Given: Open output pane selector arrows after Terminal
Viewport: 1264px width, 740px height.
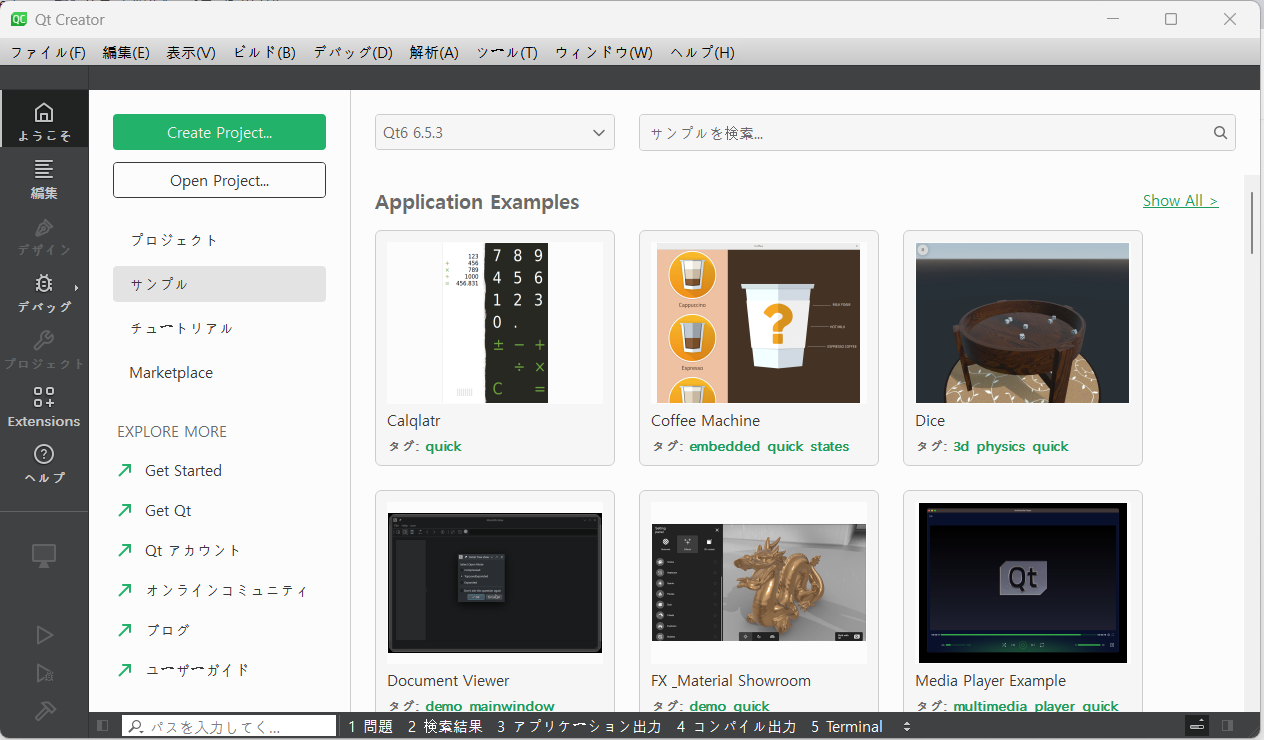Looking at the screenshot, I should (907, 726).
